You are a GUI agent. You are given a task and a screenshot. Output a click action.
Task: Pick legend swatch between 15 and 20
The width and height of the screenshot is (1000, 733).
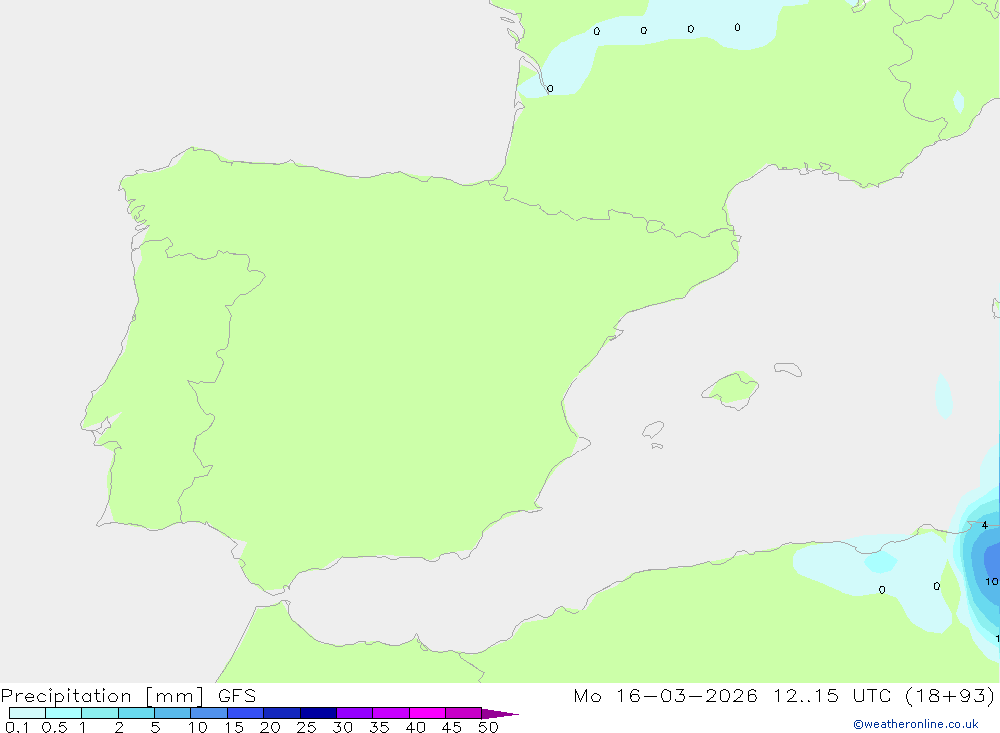coord(246,713)
